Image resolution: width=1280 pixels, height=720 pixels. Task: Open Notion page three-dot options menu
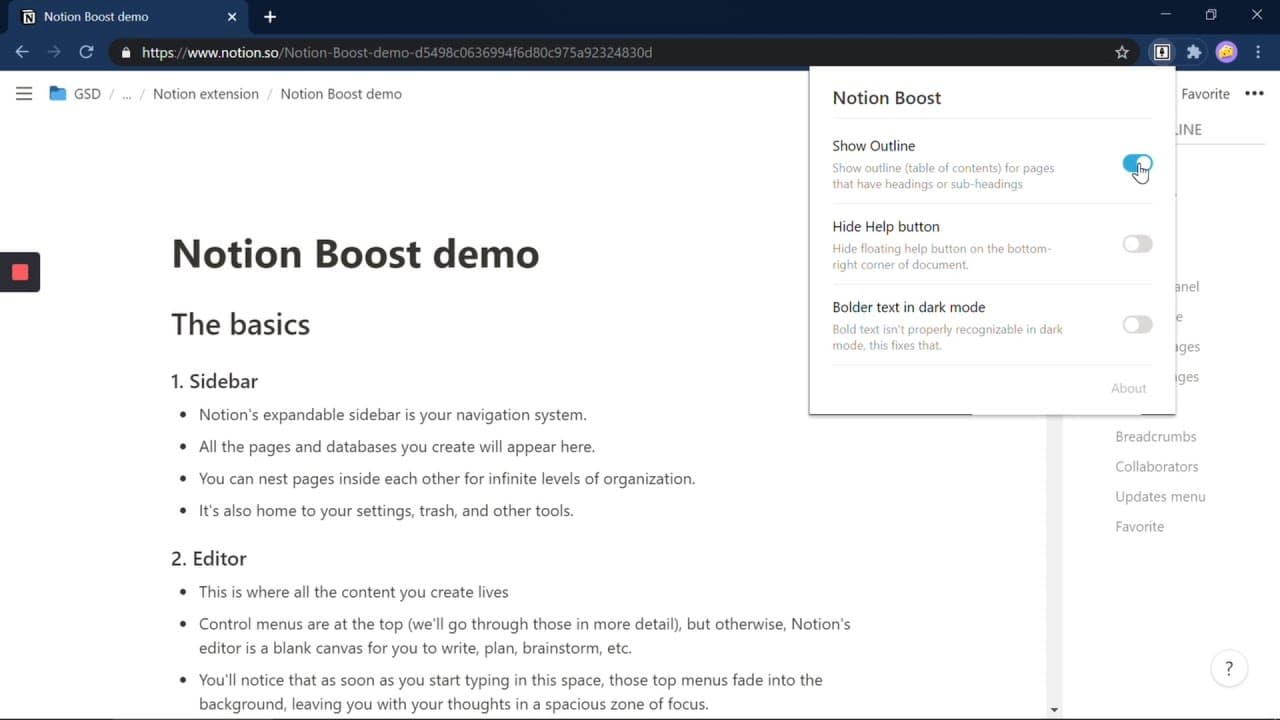[1254, 94]
